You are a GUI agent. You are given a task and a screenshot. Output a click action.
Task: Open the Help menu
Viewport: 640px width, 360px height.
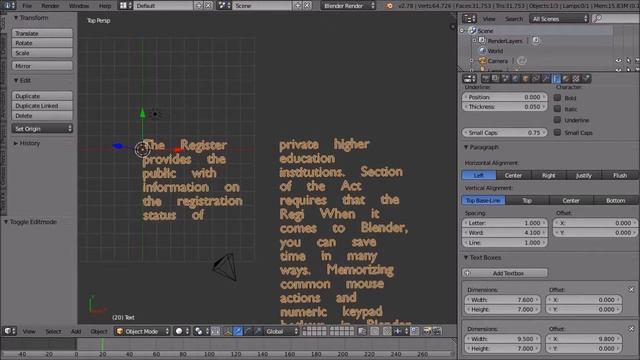pos(105,5)
